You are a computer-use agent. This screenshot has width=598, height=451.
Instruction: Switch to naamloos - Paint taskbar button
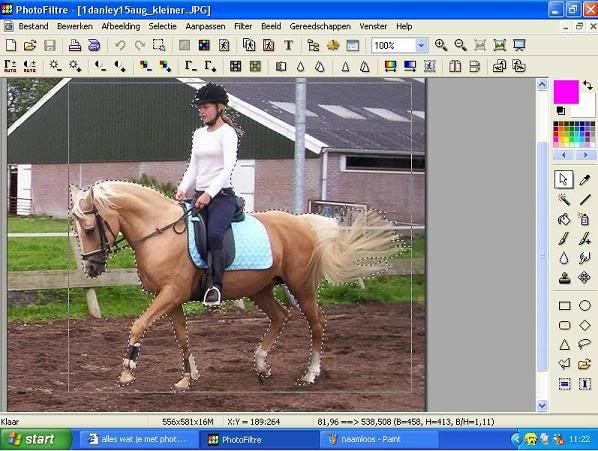pyautogui.click(x=379, y=439)
